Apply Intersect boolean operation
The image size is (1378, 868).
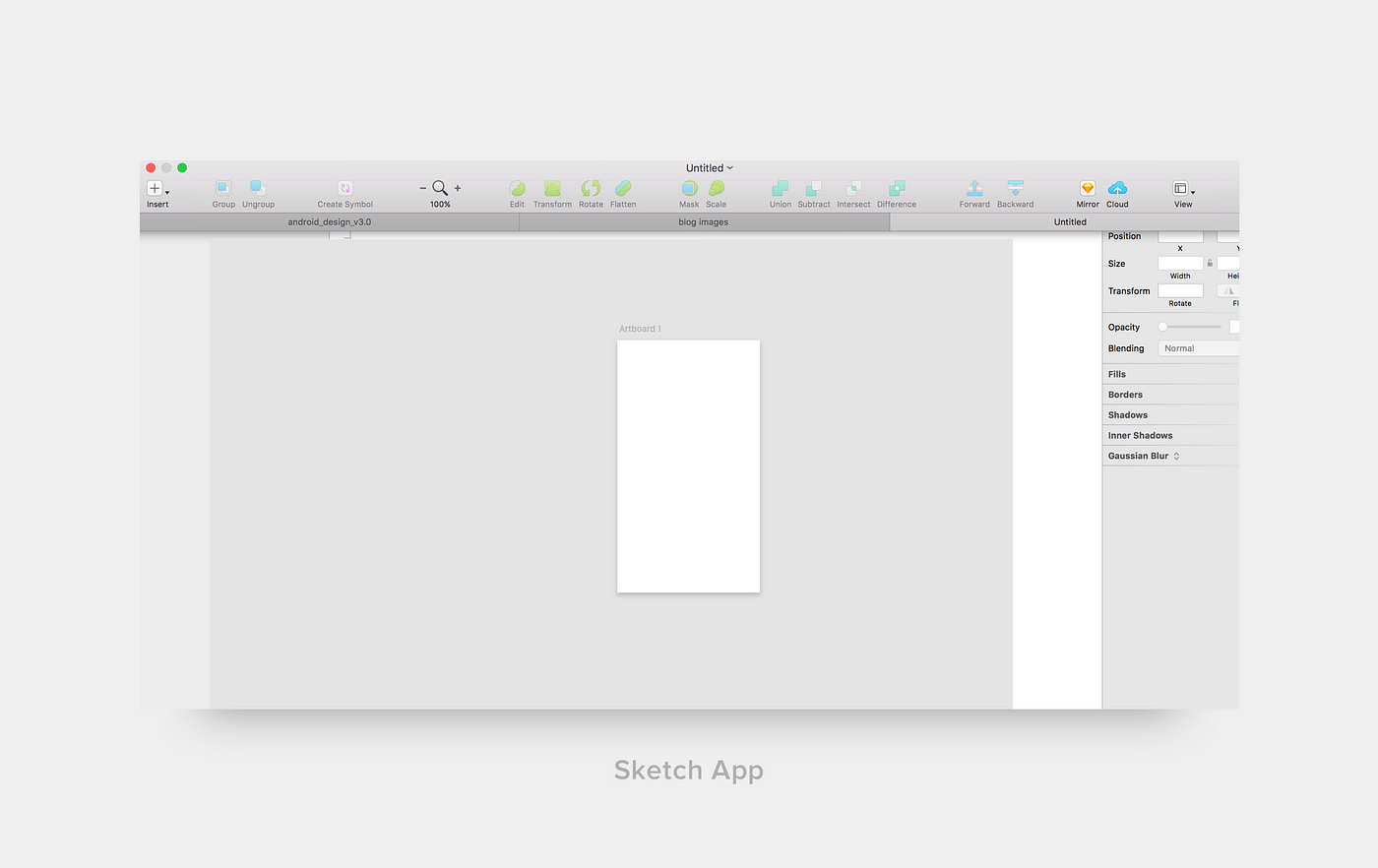click(x=854, y=188)
